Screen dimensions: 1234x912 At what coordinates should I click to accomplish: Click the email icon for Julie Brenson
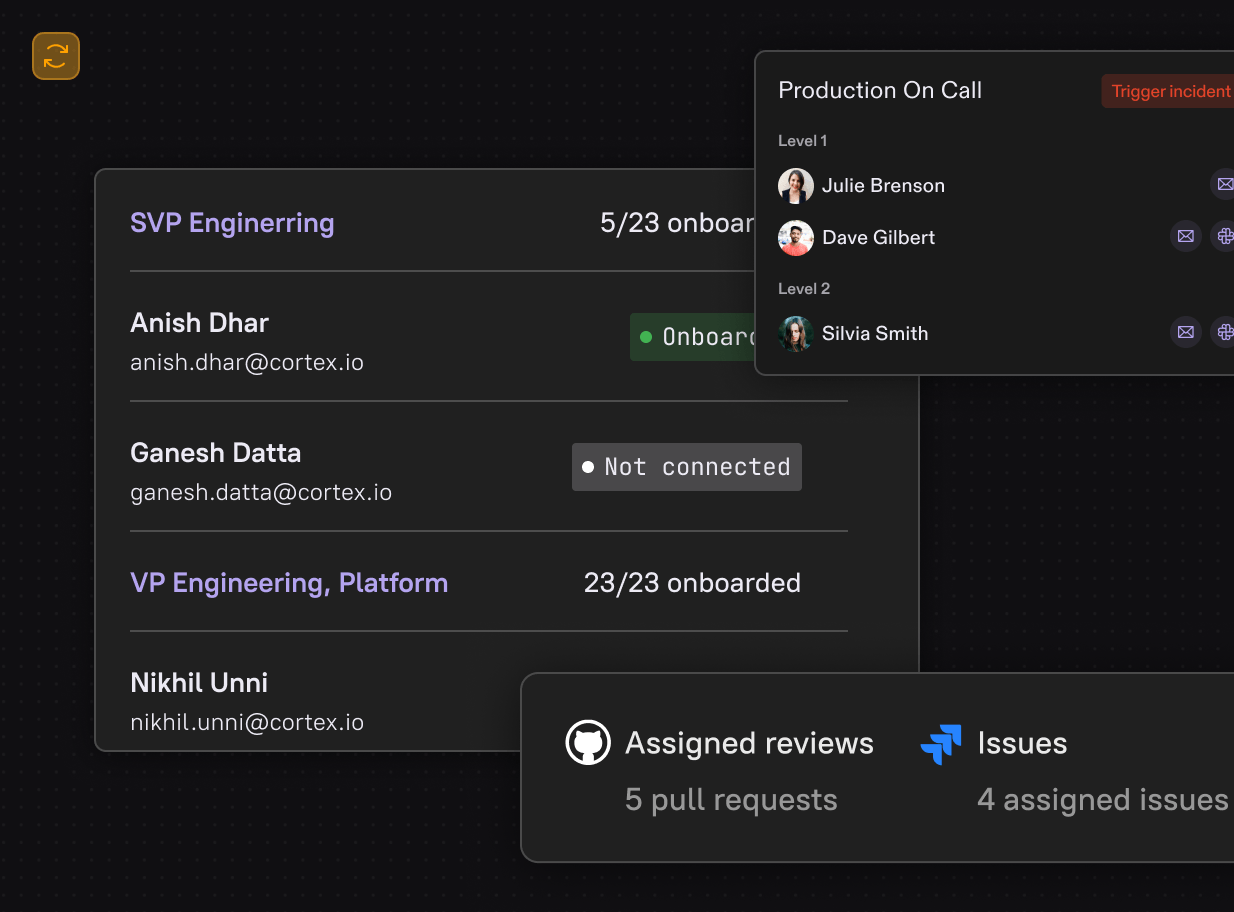(1224, 185)
